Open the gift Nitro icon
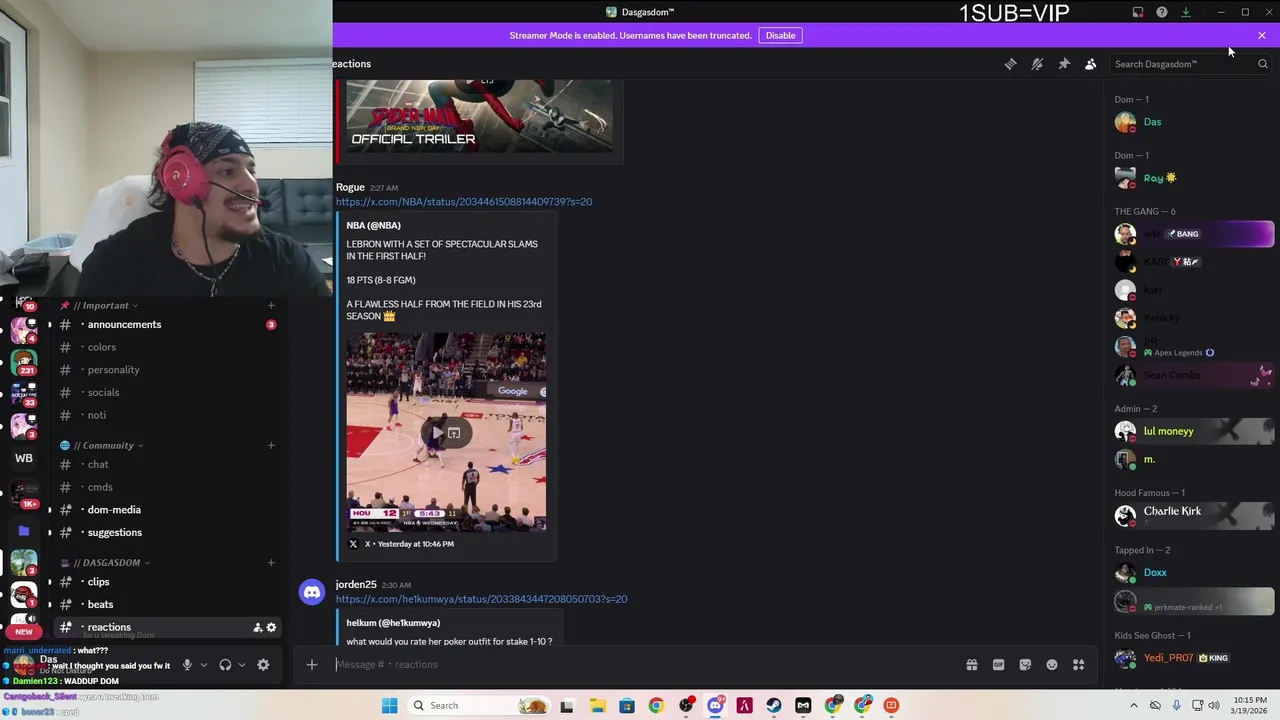Viewport: 1280px width, 720px height. point(971,664)
